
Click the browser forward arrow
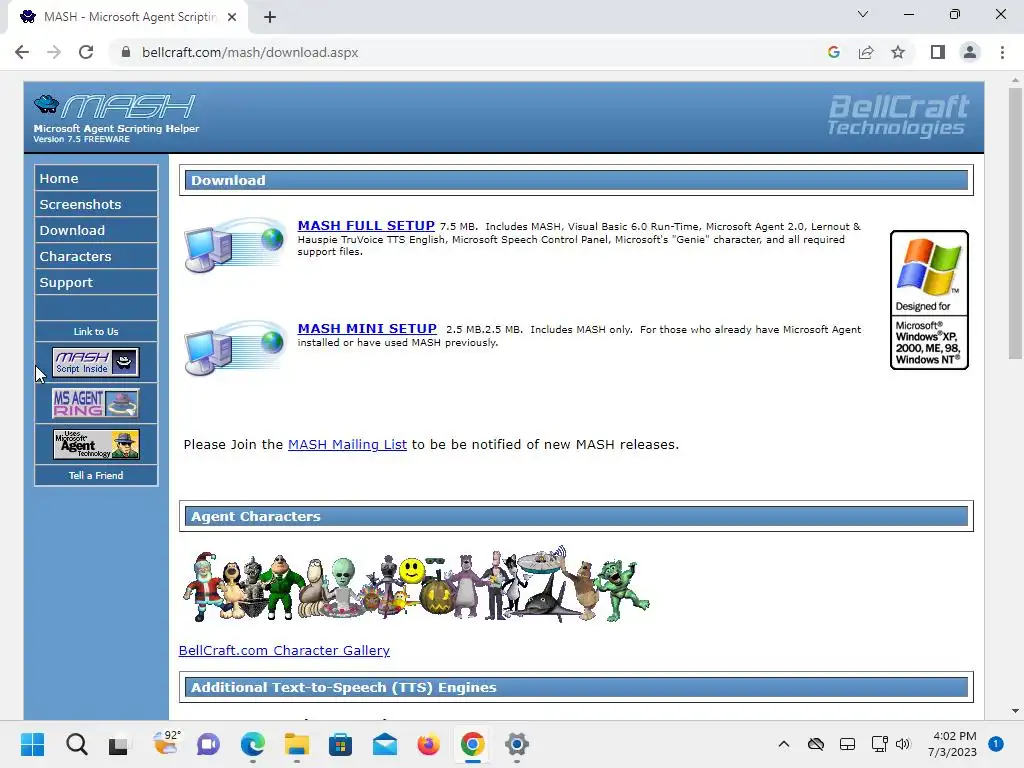(x=54, y=52)
